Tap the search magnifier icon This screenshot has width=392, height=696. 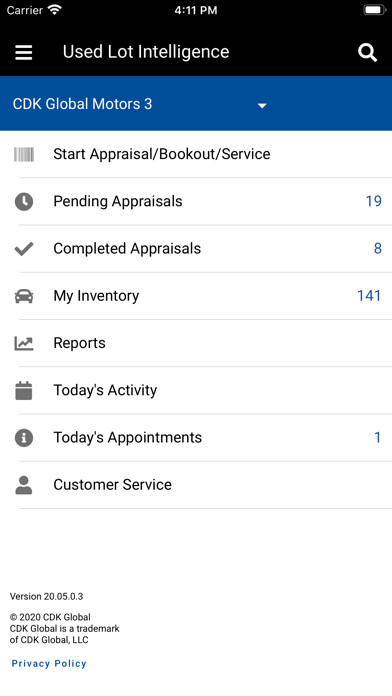[x=368, y=53]
